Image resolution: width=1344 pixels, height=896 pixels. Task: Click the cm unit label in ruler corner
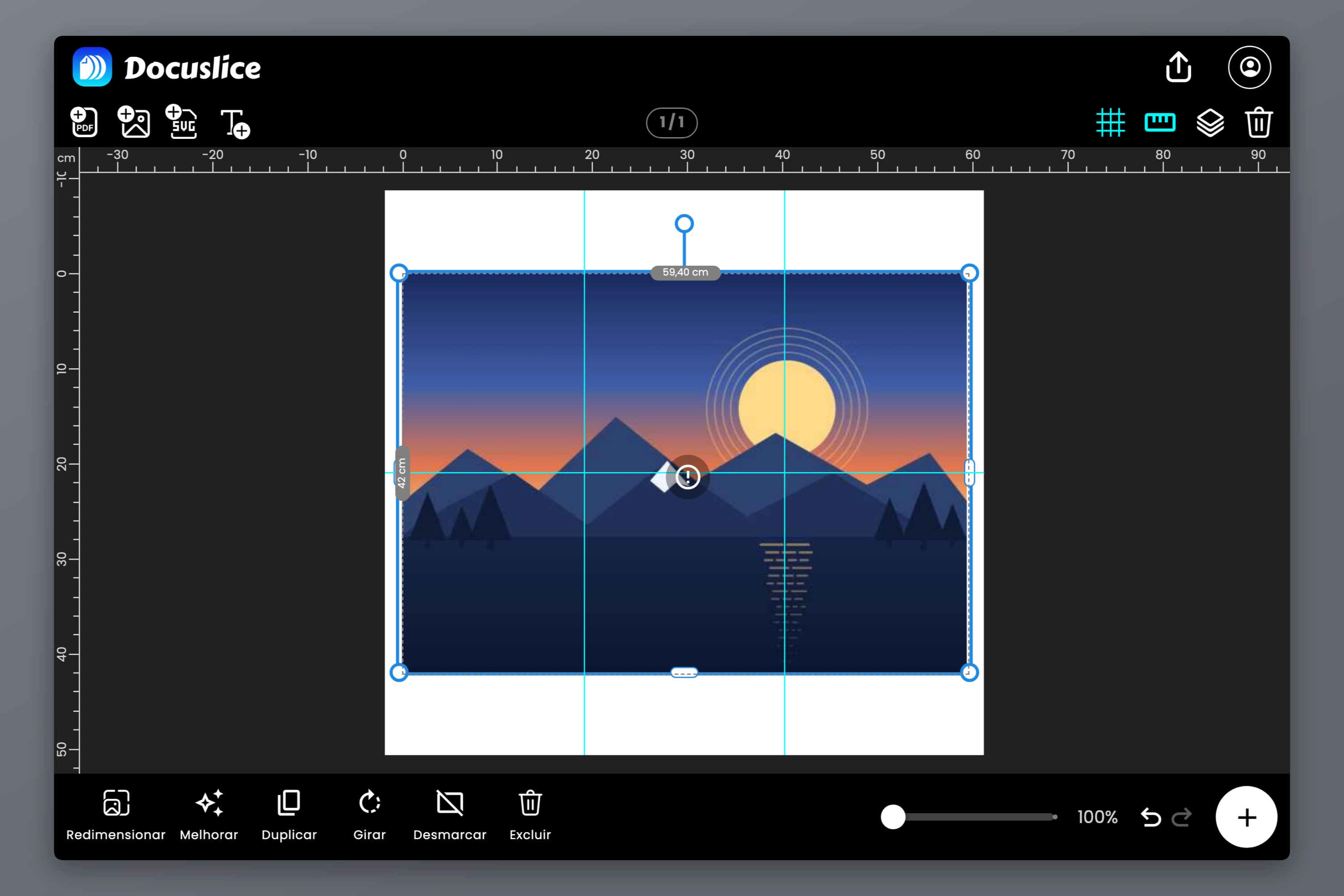click(66, 158)
